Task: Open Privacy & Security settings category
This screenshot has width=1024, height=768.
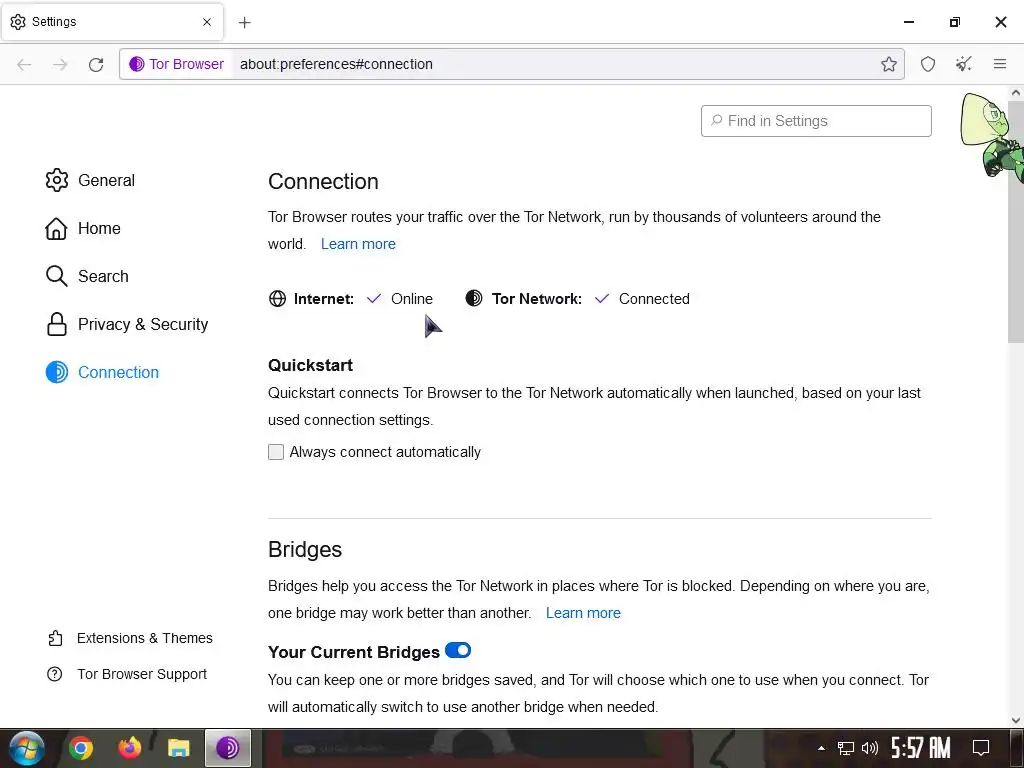Action: 127,325
